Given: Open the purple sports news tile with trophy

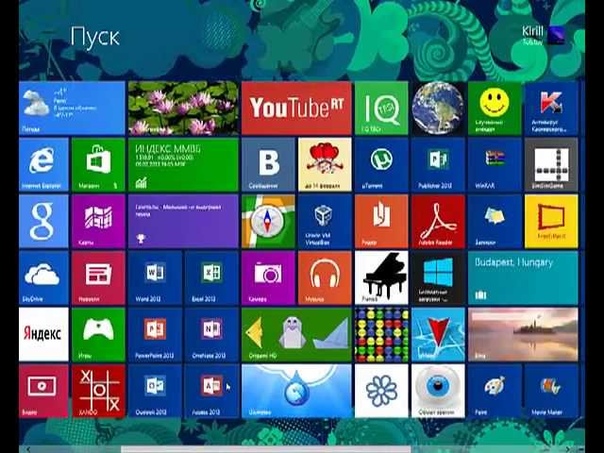Looking at the screenshot, I should pos(183,221).
